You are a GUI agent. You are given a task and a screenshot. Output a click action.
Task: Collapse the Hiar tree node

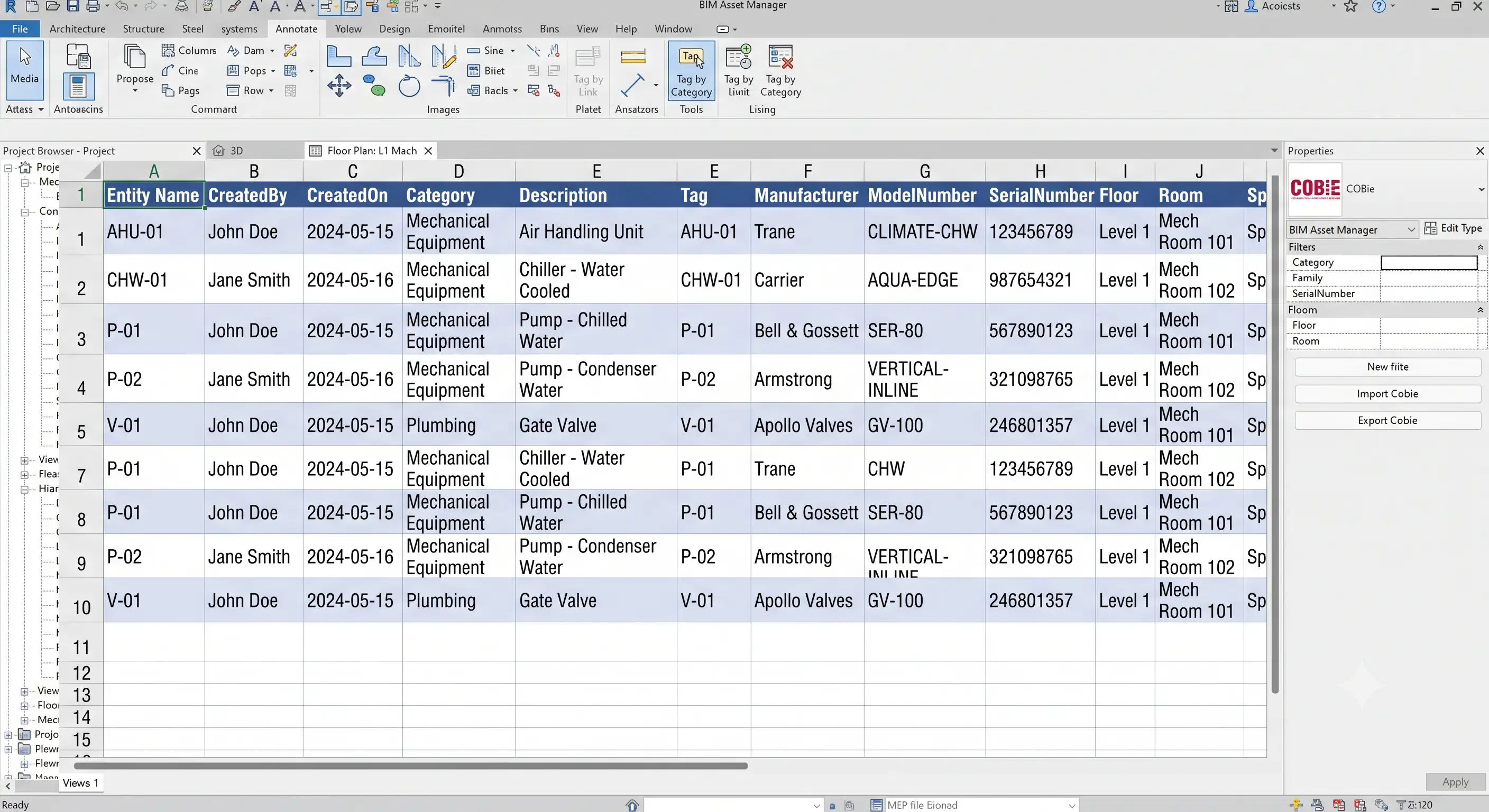click(x=24, y=489)
